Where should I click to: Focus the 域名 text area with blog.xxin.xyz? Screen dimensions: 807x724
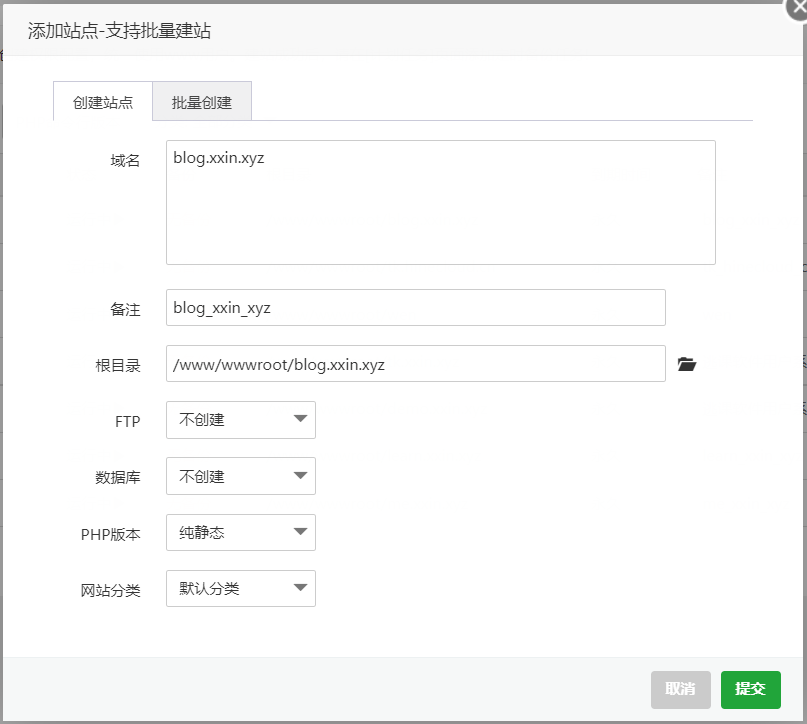[x=440, y=202]
